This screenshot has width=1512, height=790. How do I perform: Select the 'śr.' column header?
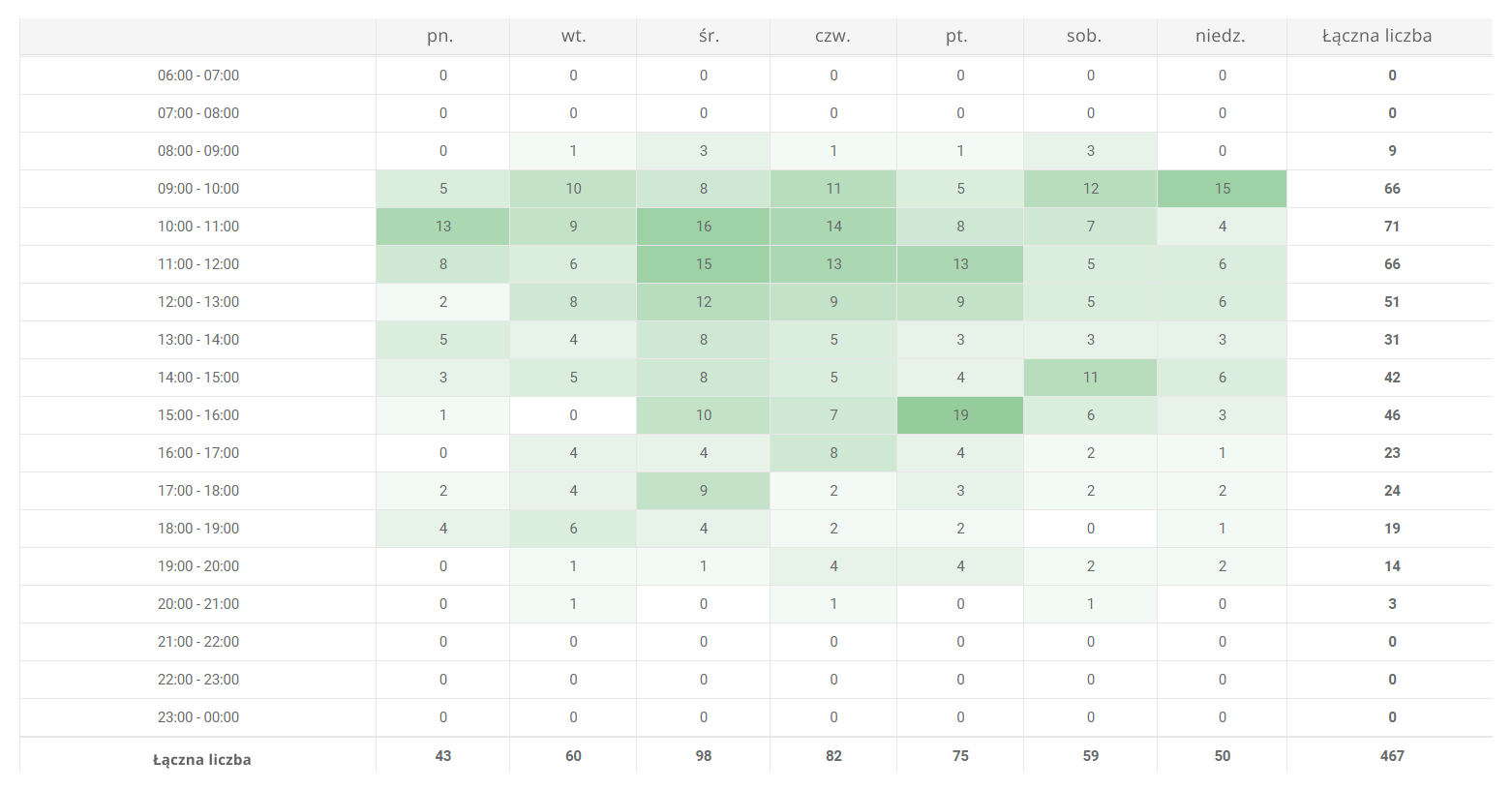[x=708, y=36]
